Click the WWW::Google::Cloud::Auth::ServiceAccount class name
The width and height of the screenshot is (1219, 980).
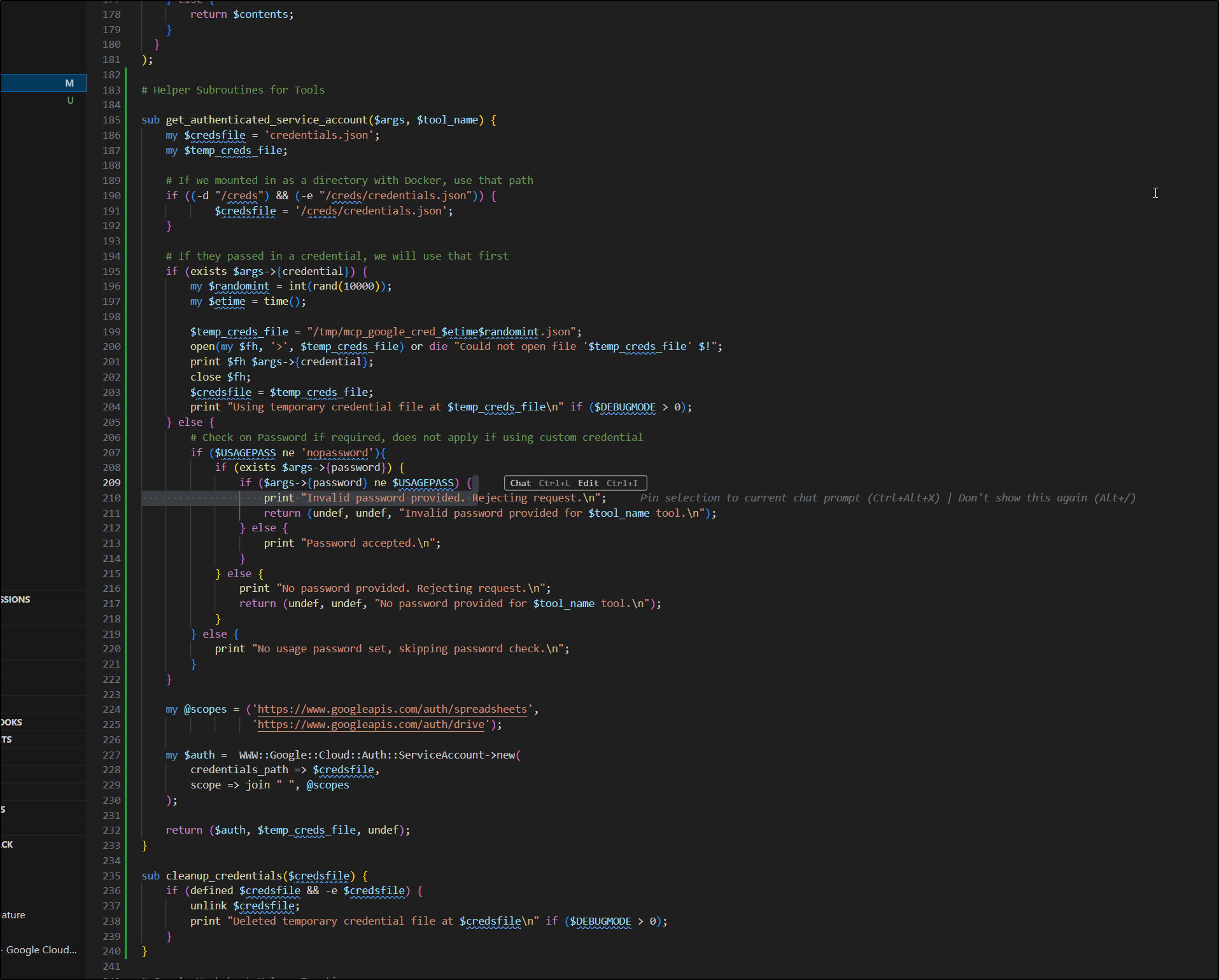pos(362,755)
